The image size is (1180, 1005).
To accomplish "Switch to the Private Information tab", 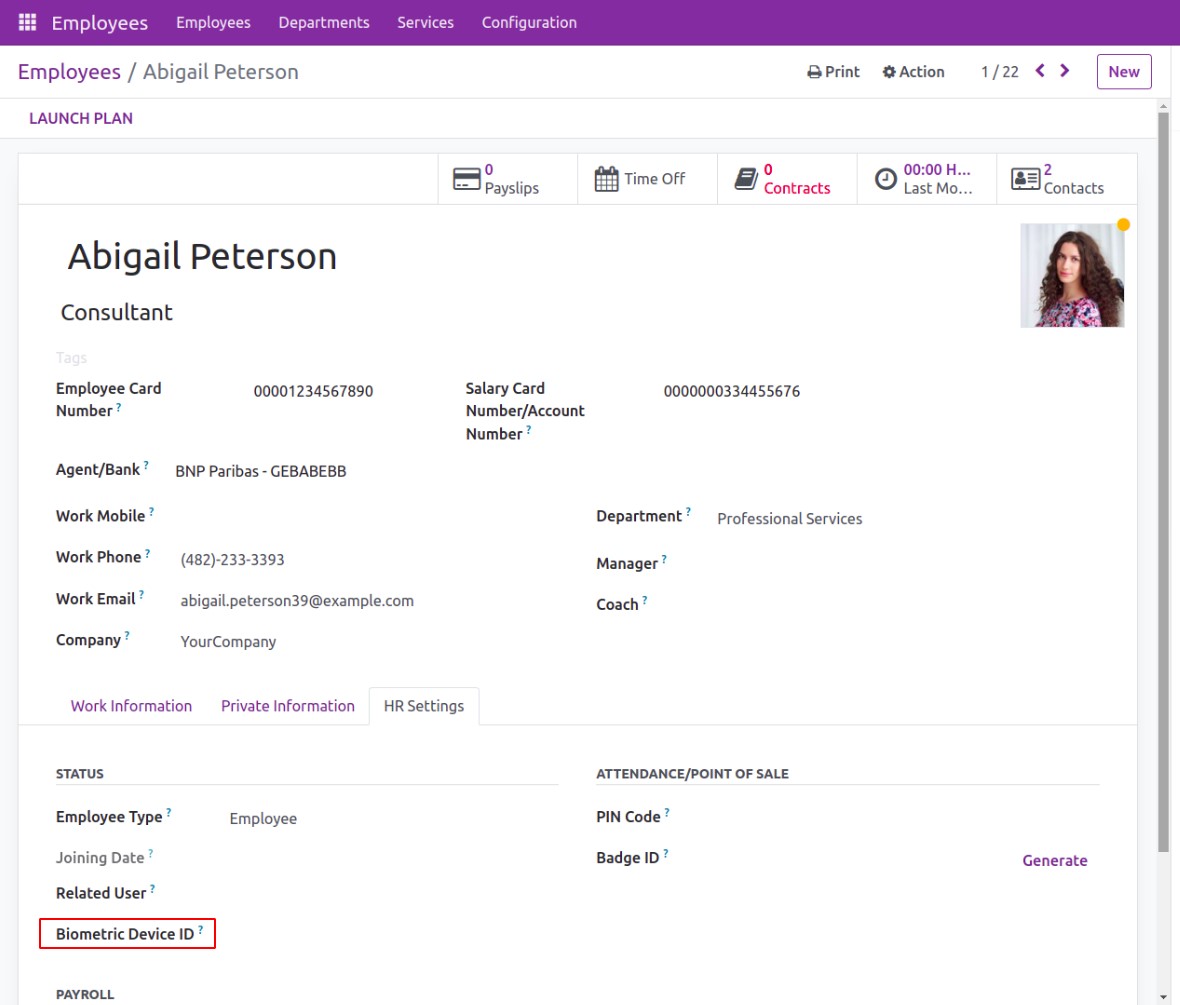I will (288, 706).
